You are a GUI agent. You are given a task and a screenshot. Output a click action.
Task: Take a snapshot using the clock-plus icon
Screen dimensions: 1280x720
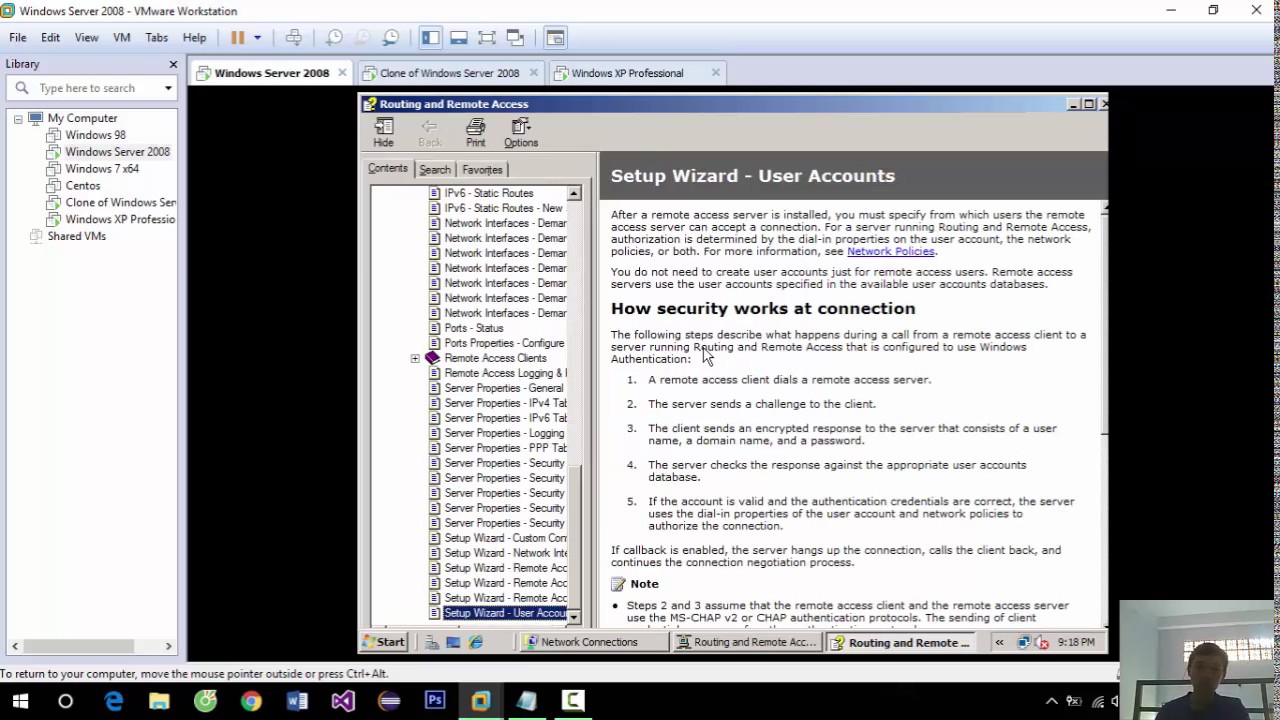pos(335,37)
